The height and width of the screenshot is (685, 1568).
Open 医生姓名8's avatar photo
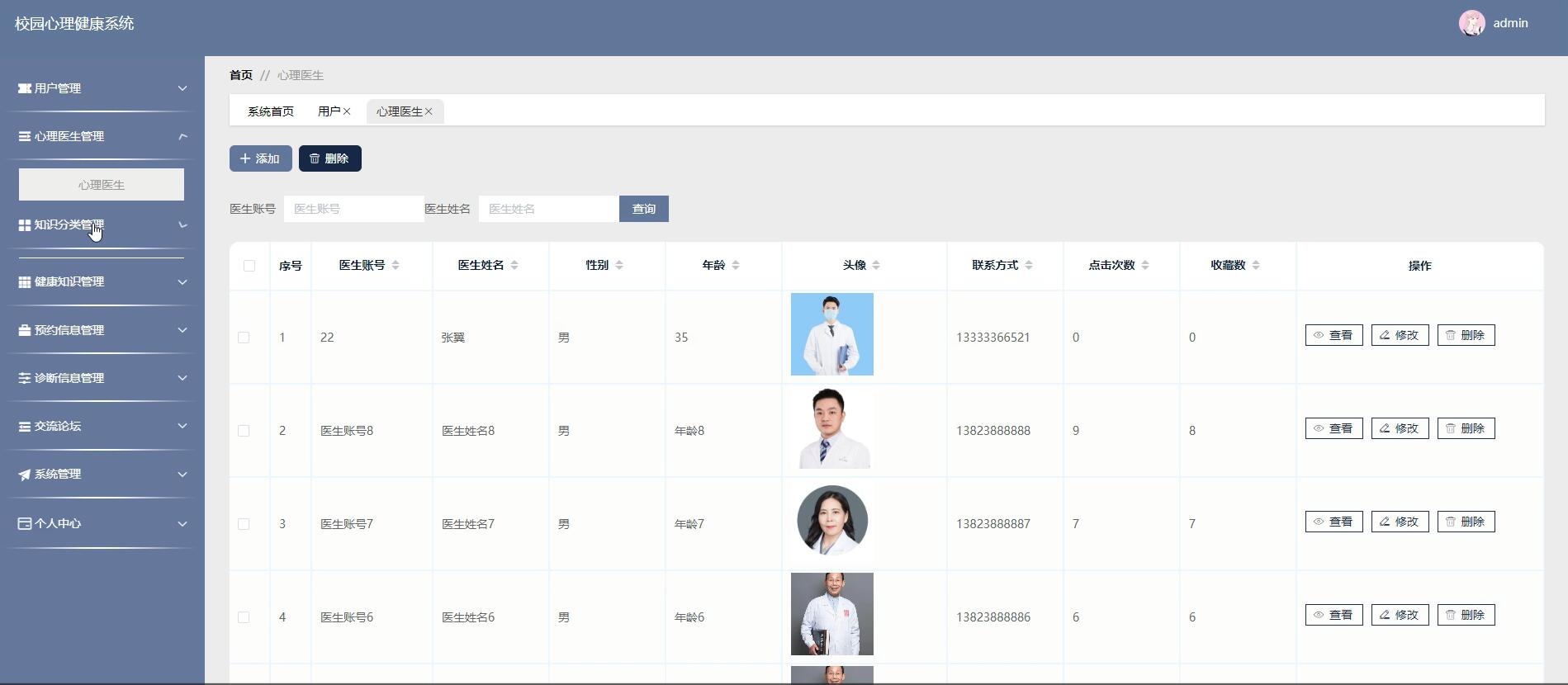click(832, 428)
